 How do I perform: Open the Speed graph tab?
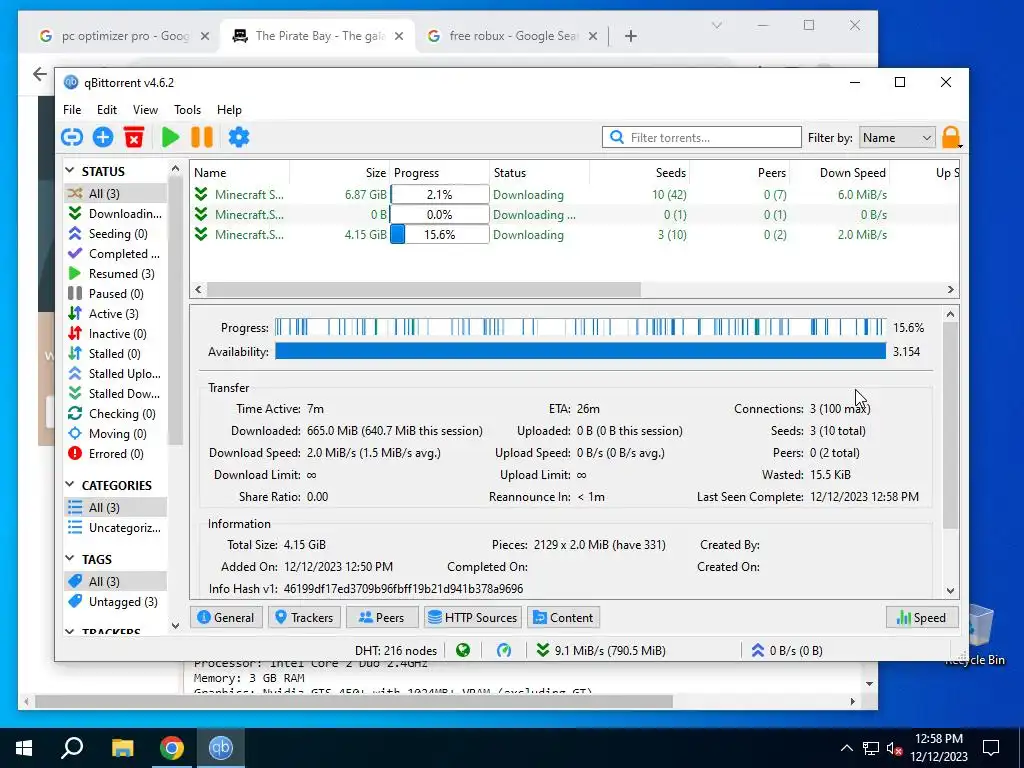tap(921, 618)
